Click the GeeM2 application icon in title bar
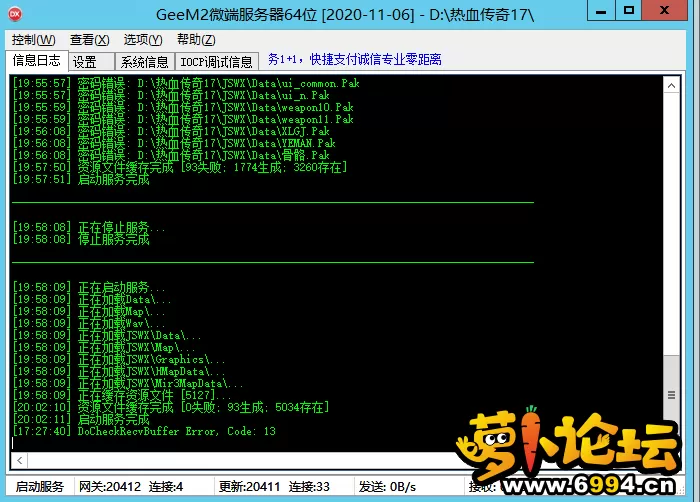The height and width of the screenshot is (502, 700). tap(15, 14)
